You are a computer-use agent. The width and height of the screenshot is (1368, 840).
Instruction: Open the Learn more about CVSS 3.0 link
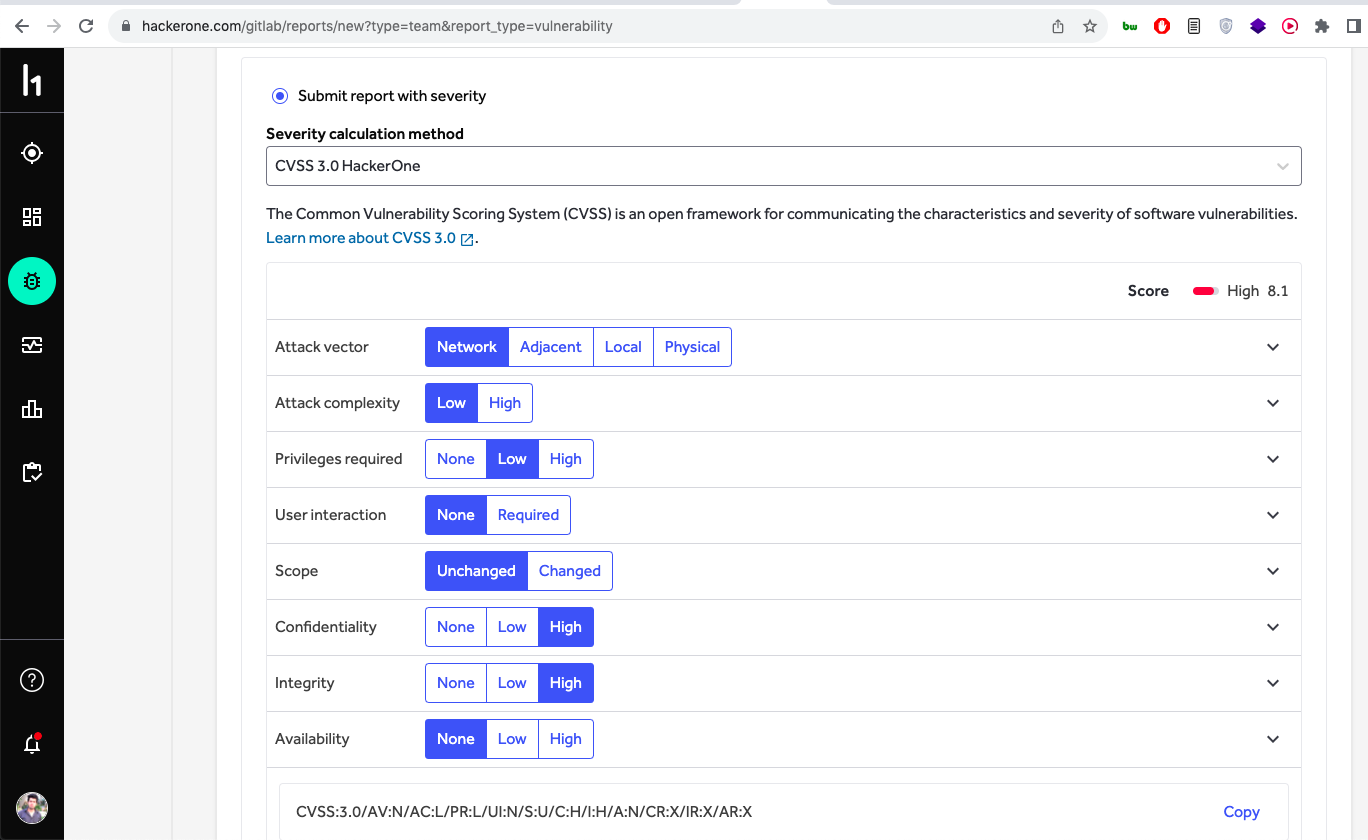click(x=369, y=238)
